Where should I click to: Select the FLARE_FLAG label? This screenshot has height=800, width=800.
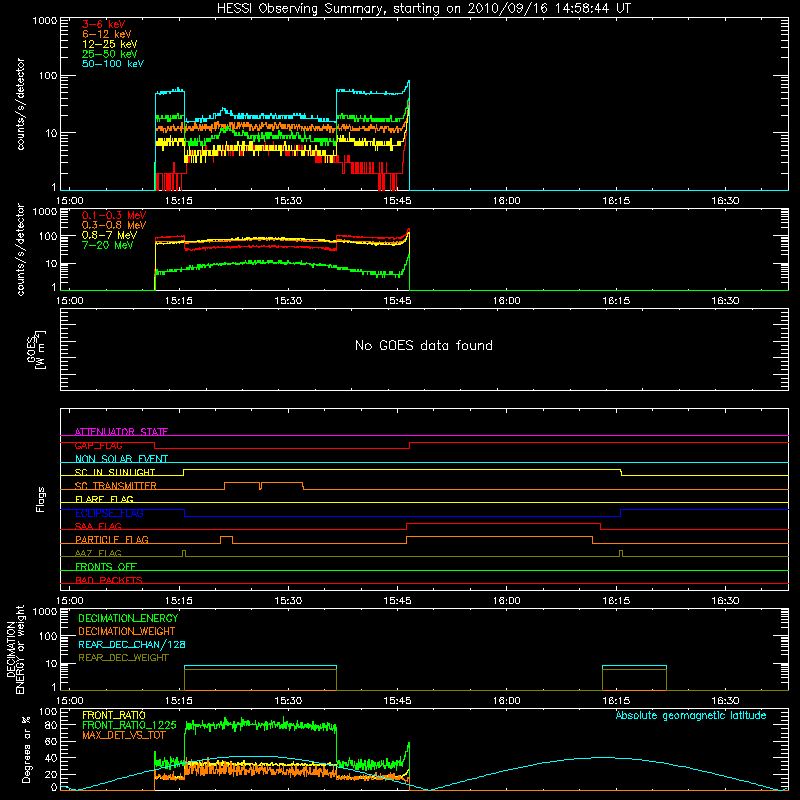tap(104, 499)
